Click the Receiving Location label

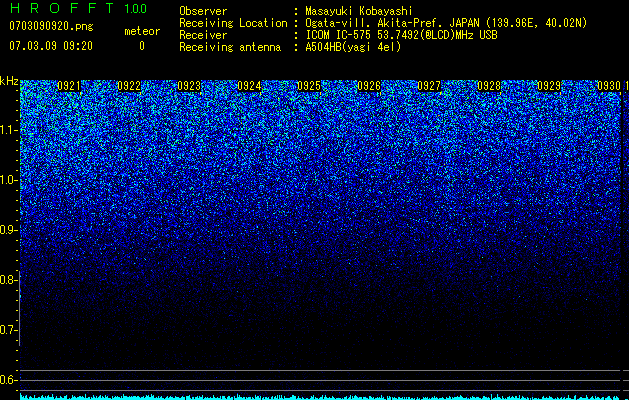pos(233,23)
